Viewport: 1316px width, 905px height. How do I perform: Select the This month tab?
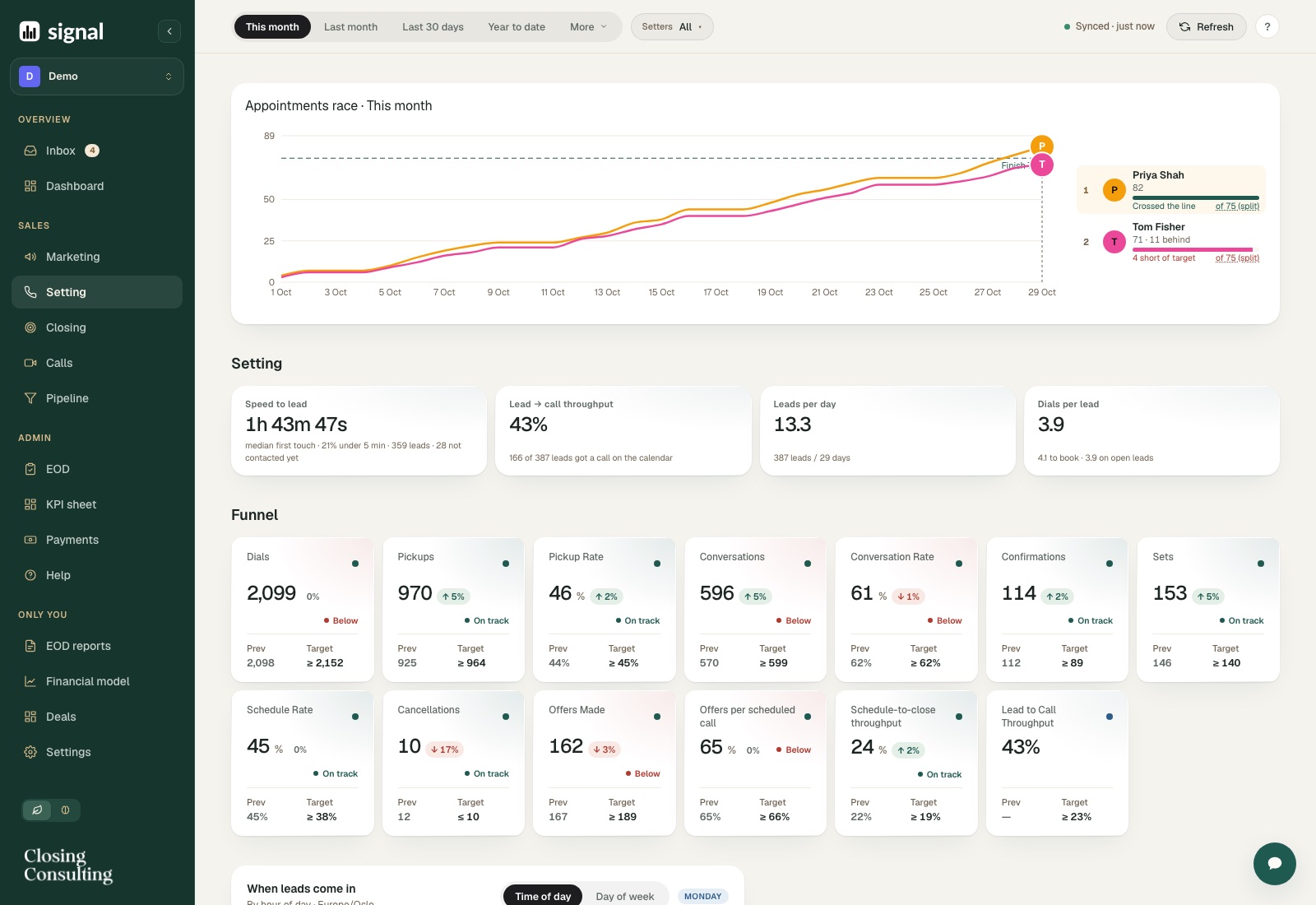pyautogui.click(x=272, y=27)
